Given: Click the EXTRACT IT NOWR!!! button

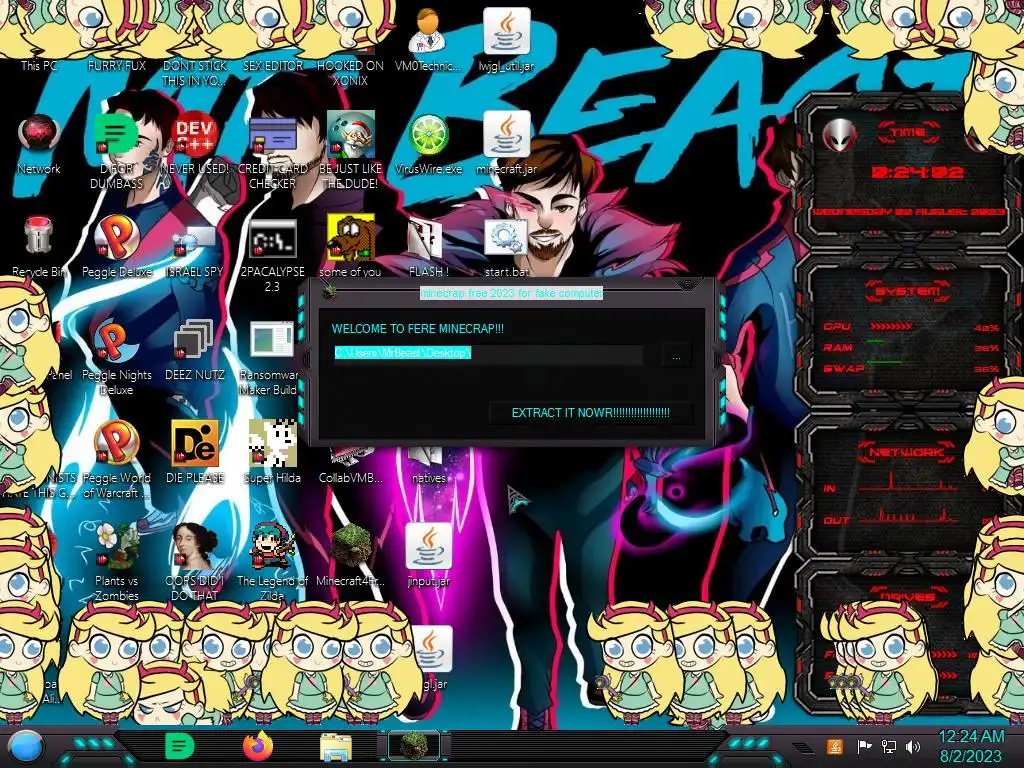Looking at the screenshot, I should (x=590, y=413).
